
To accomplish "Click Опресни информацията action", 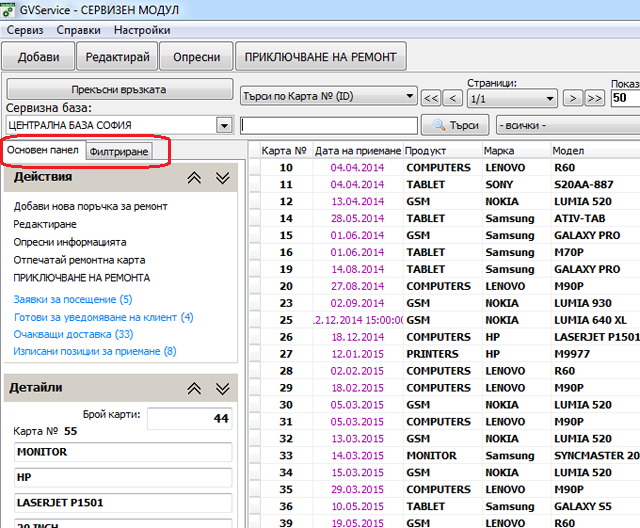I will pos(70,242).
